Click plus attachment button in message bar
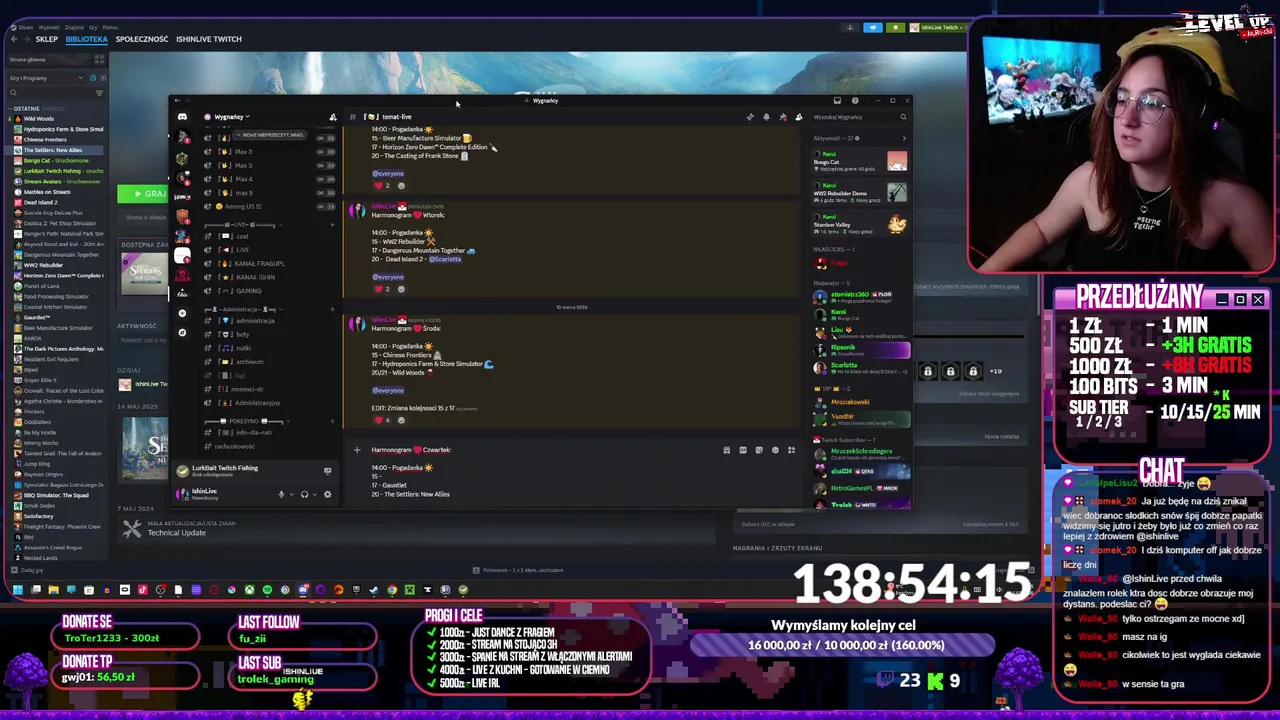Screen dimensions: 1280x720 [357, 450]
